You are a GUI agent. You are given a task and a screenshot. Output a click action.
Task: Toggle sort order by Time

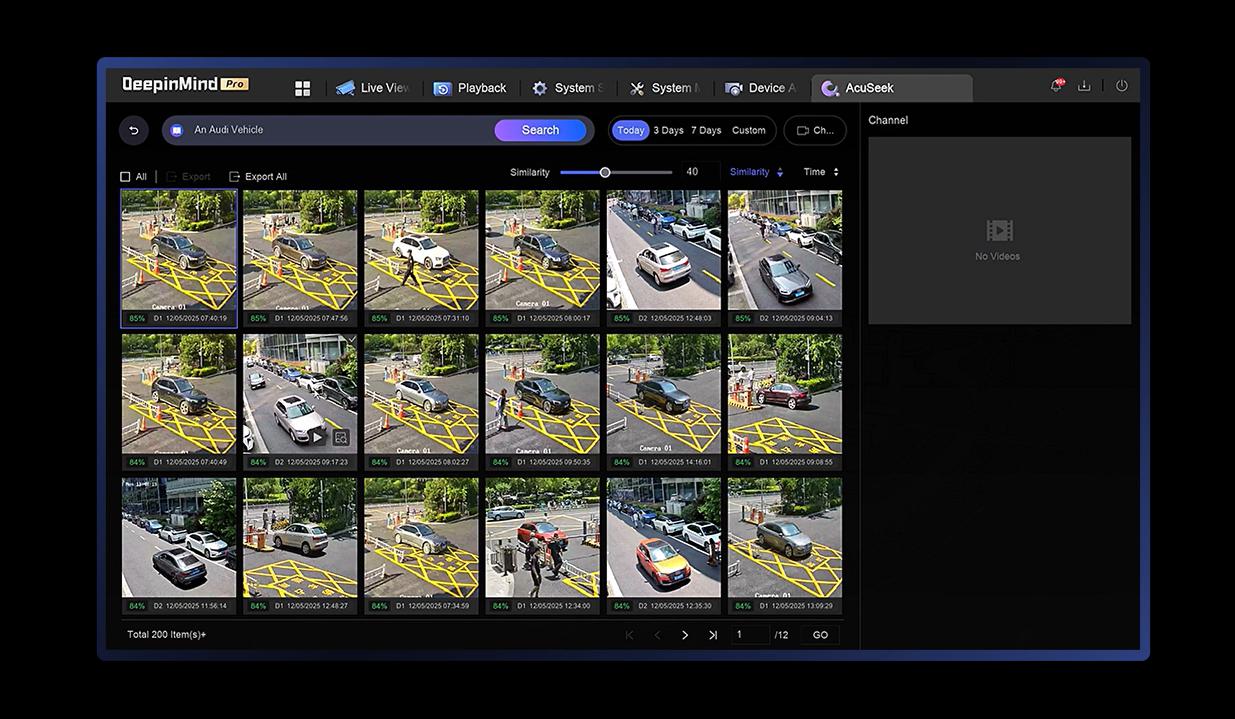[821, 172]
